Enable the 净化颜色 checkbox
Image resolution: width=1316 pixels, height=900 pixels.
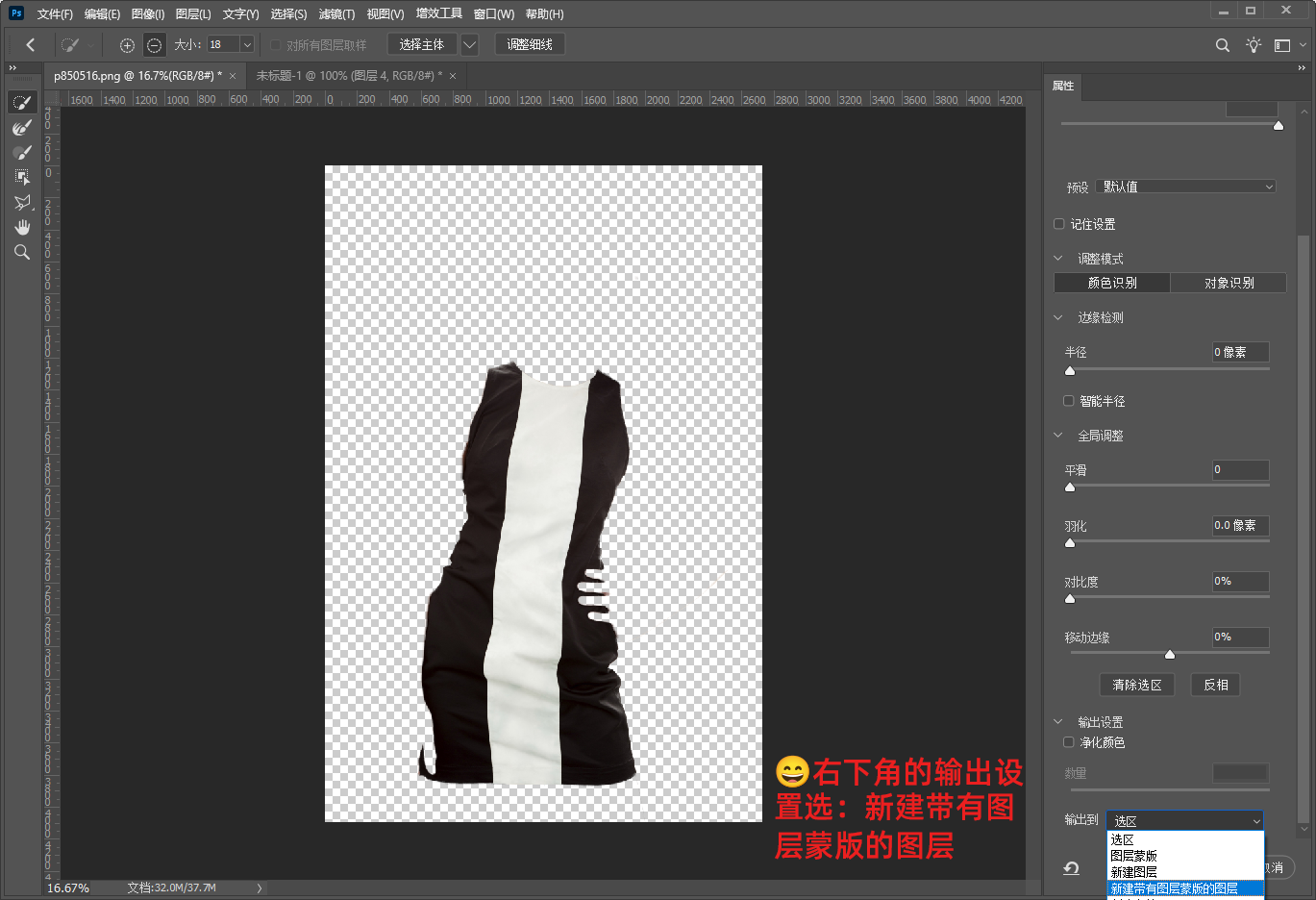coord(1068,742)
